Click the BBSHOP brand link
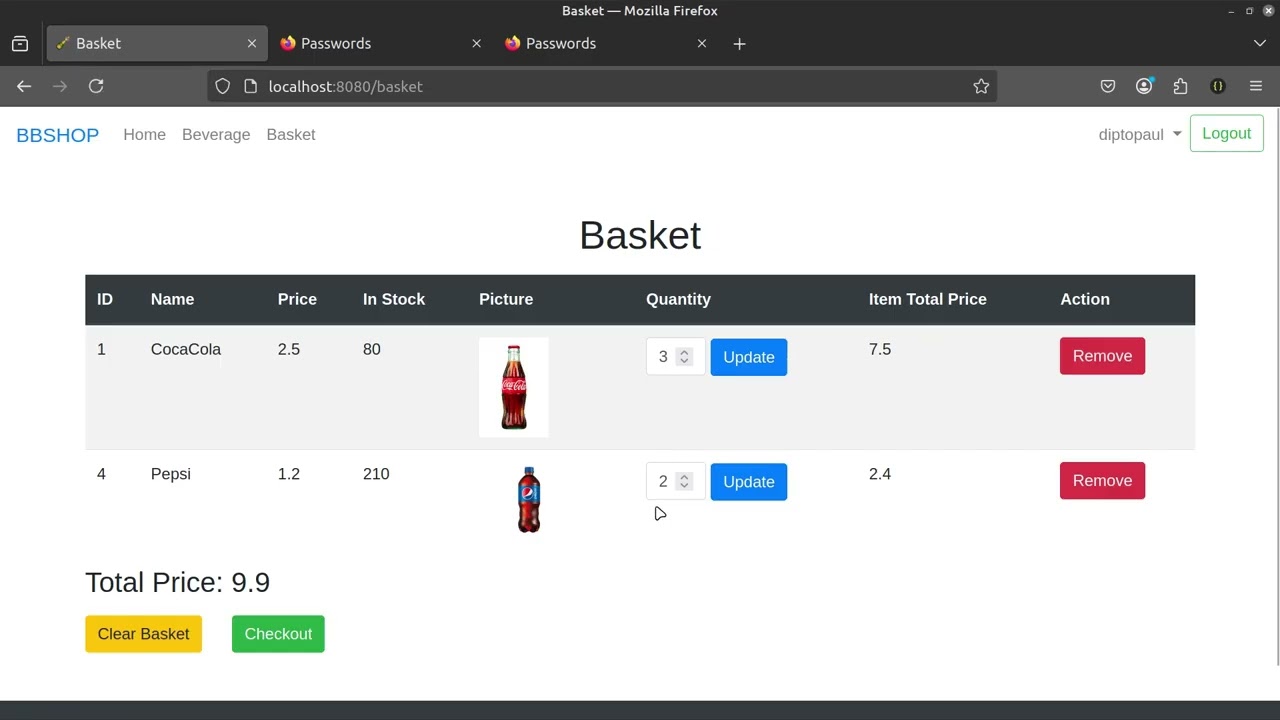The height and width of the screenshot is (720, 1280). [x=57, y=135]
